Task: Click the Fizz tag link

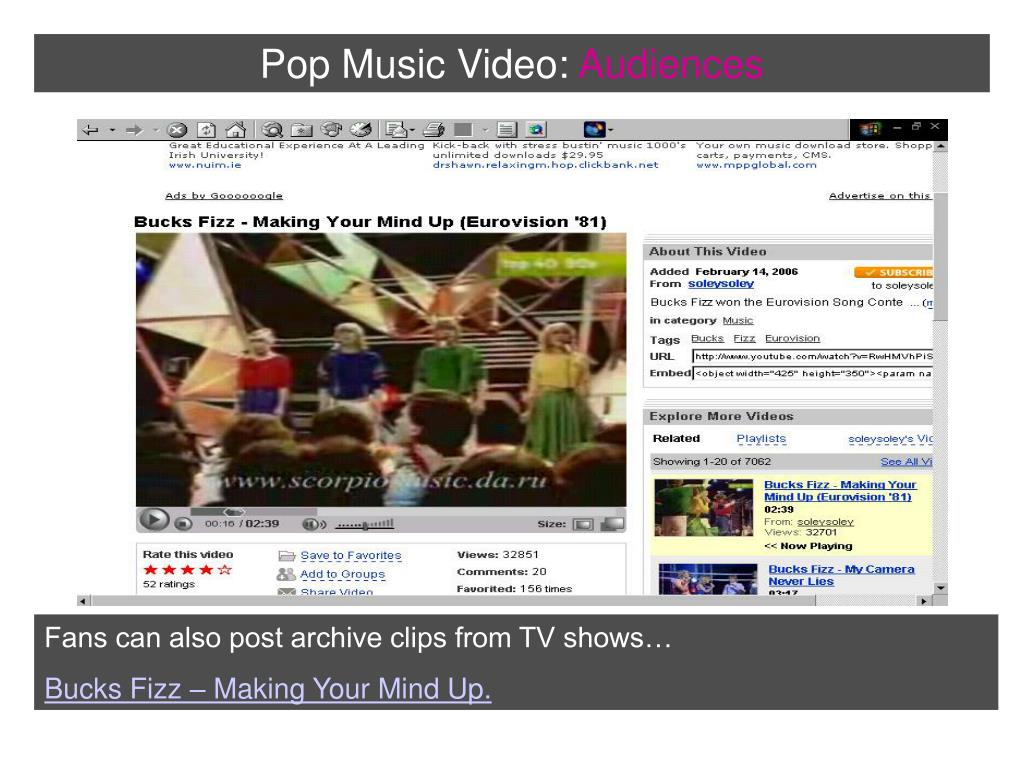Action: pos(744,338)
